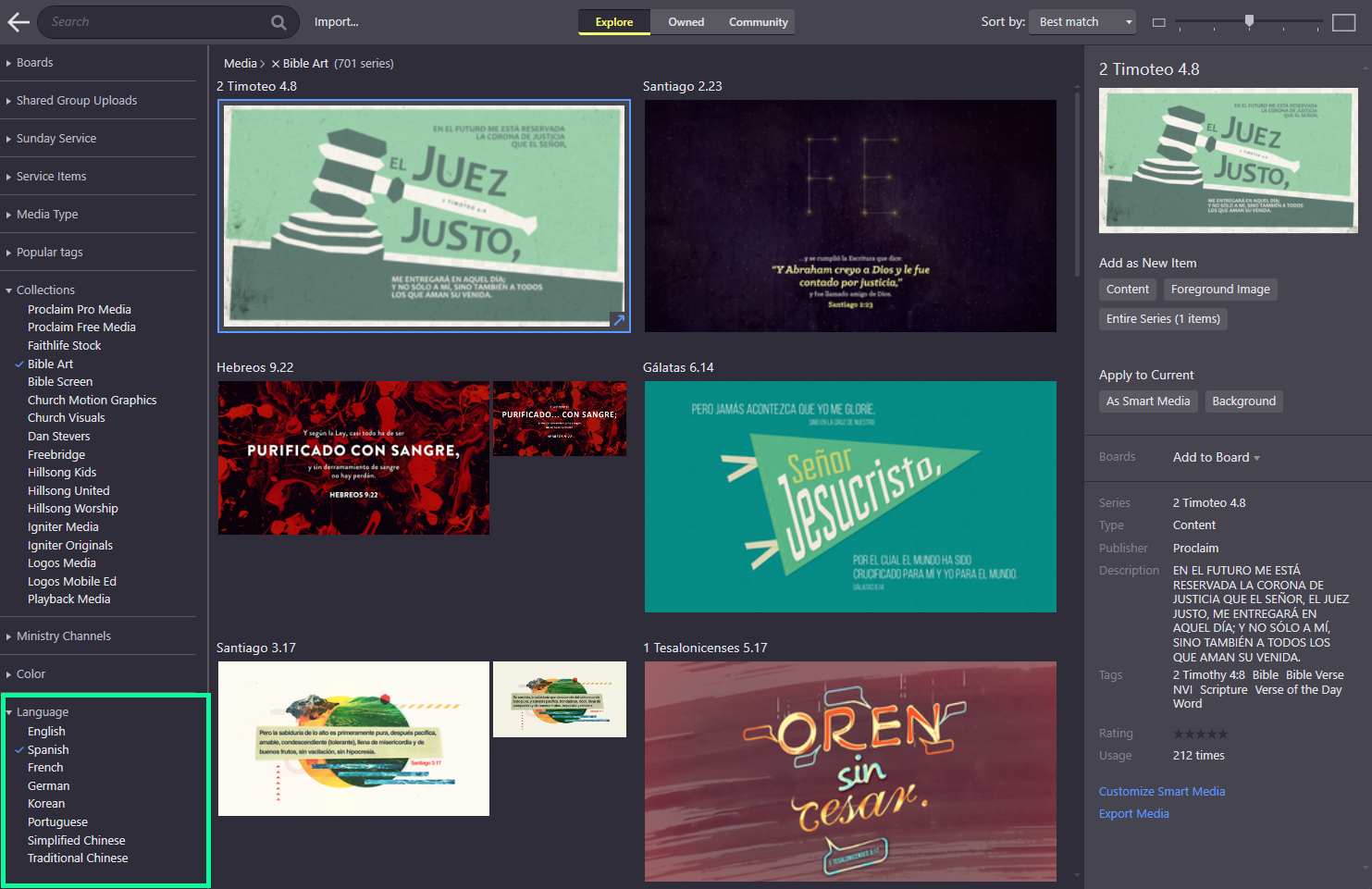Click the search magnifier icon
Screen dimensions: 1372x889
(278, 22)
